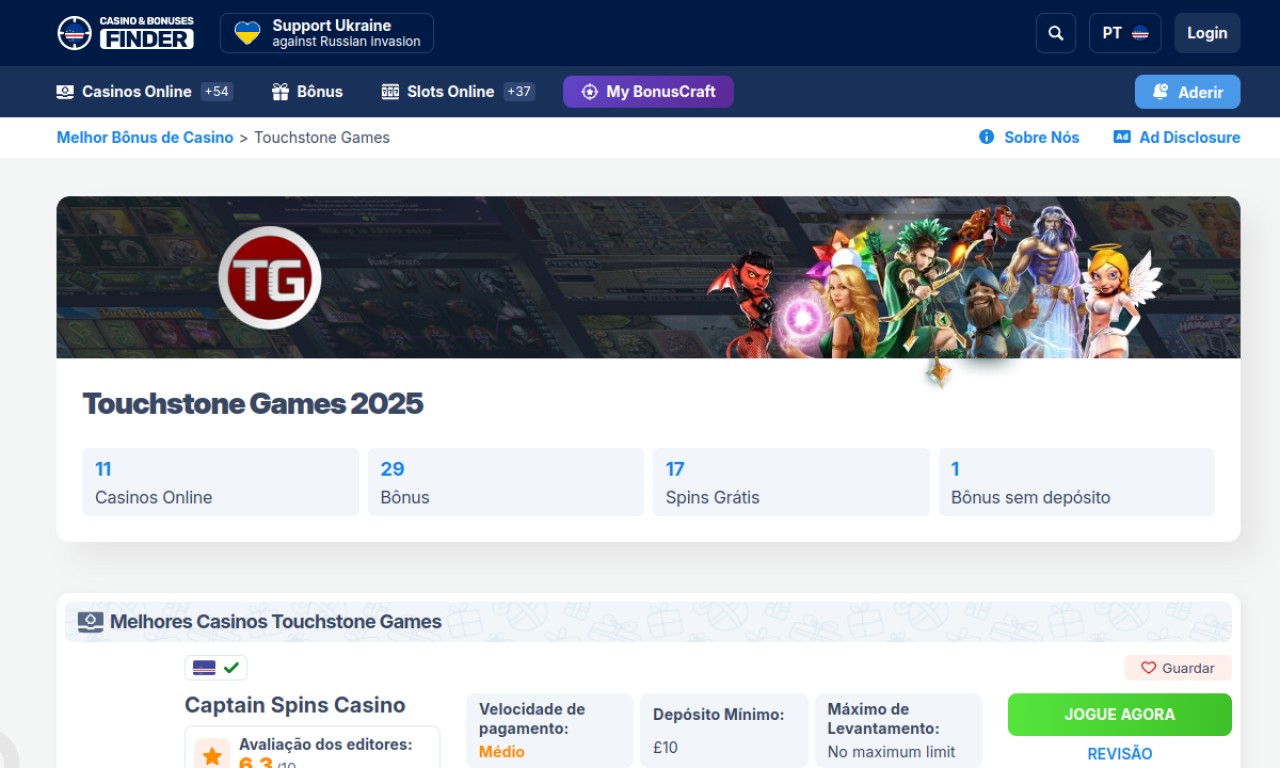Open the Support Ukraine banner

coord(327,33)
